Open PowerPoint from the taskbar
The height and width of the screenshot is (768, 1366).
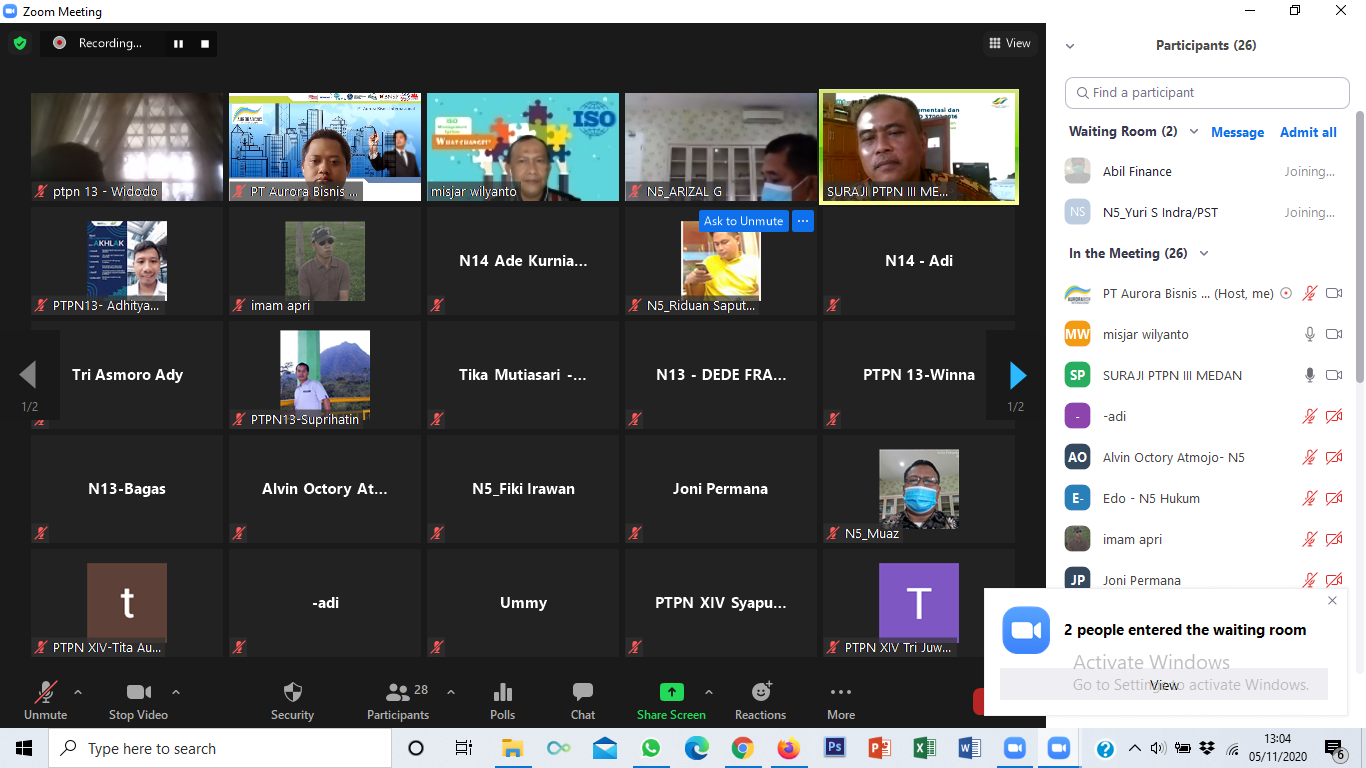click(880, 748)
